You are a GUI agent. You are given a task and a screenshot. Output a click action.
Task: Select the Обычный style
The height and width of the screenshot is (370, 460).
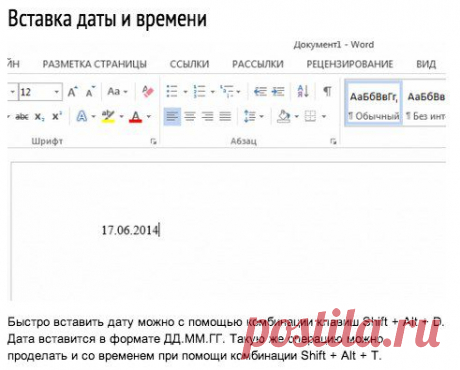(373, 103)
